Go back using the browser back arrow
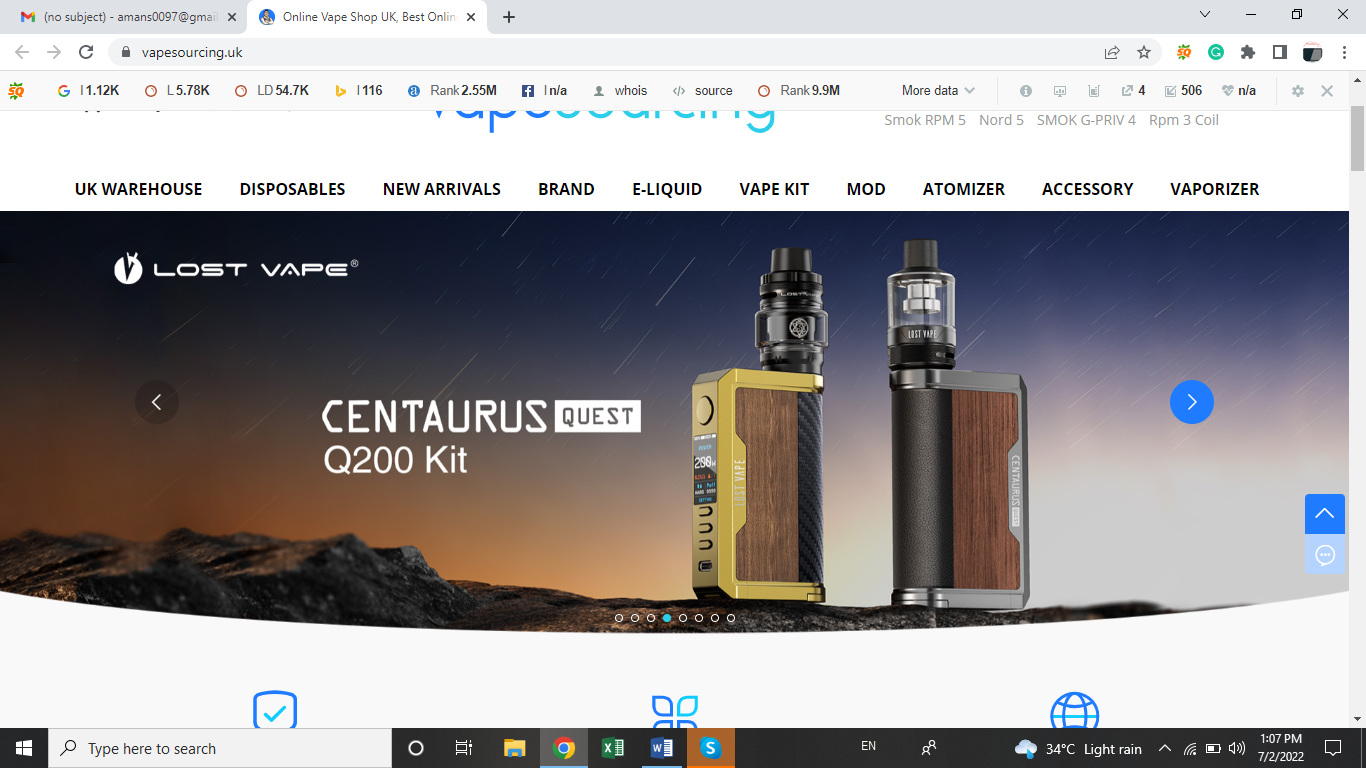Screen dimensions: 1366x768 pos(22,52)
